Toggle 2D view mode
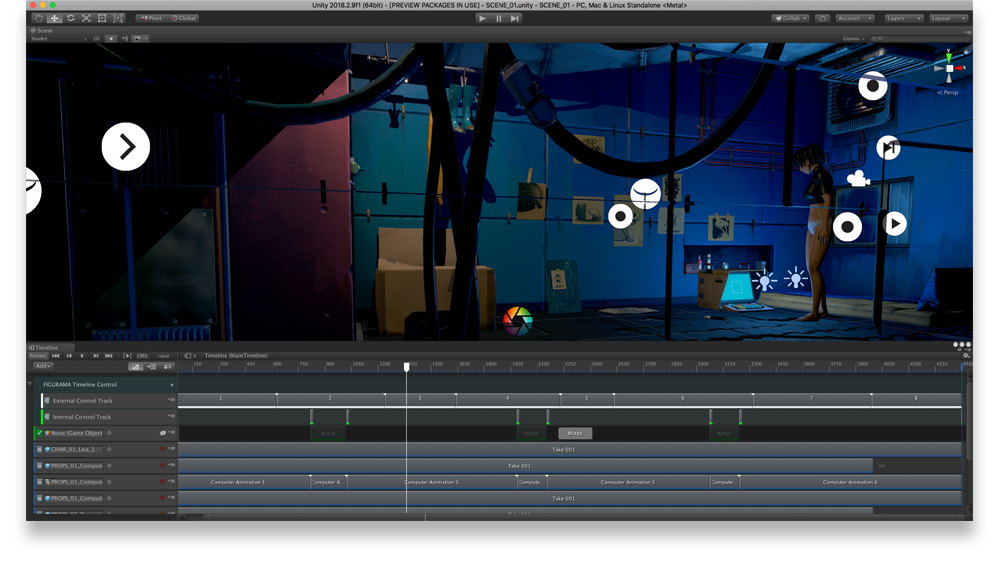The image size is (1000, 575). 96,39
